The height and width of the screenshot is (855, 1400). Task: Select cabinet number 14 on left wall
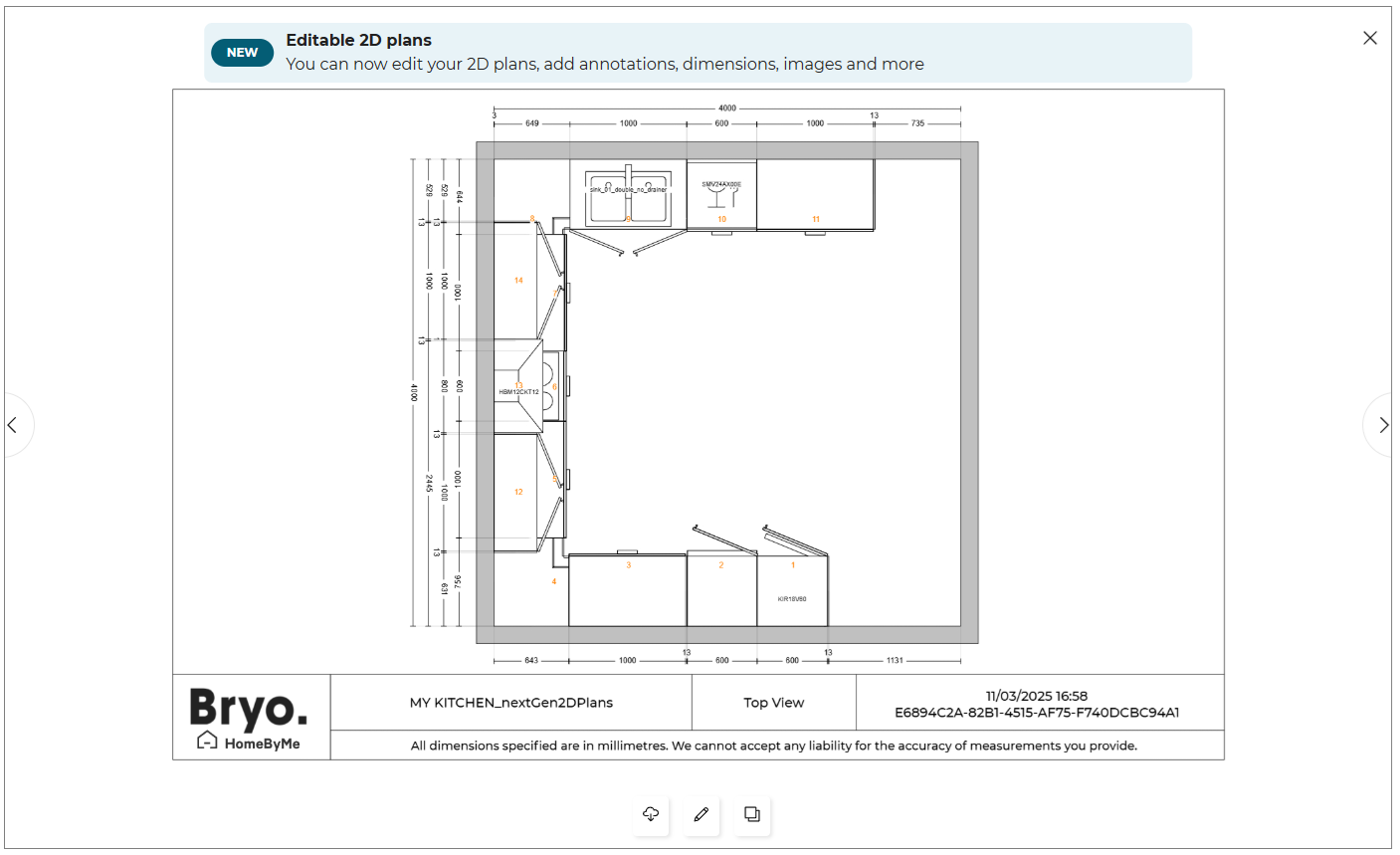[516, 282]
